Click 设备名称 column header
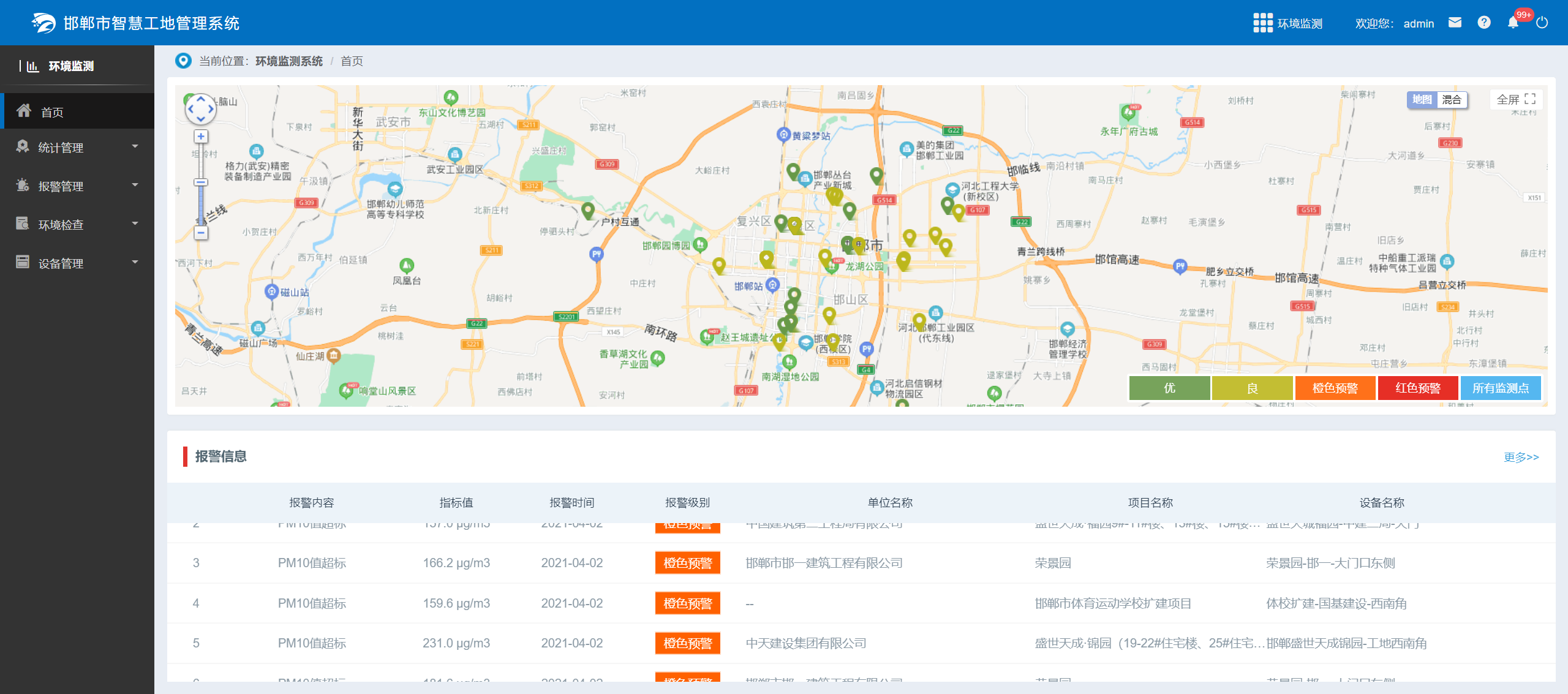The width and height of the screenshot is (1568, 694). click(1382, 502)
